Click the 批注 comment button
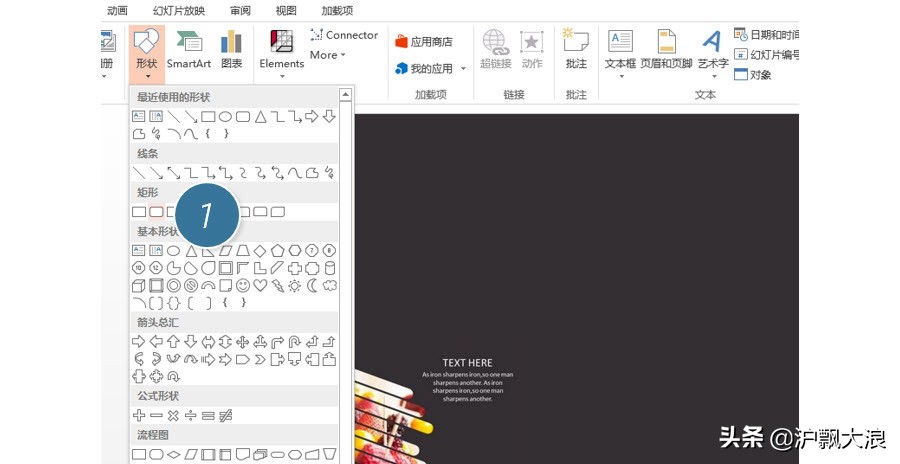900x464 pixels. point(576,49)
